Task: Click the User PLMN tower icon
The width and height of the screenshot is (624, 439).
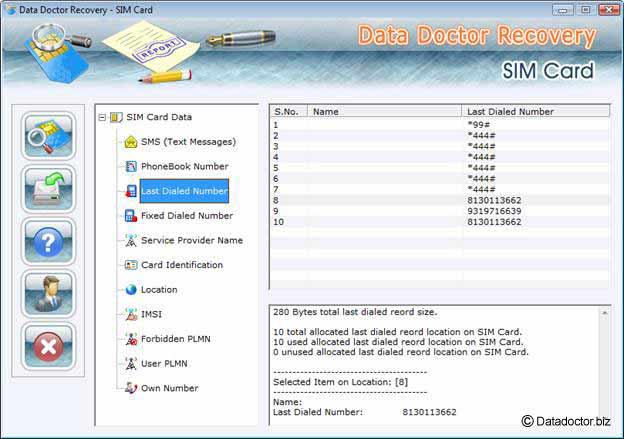Action: [131, 363]
